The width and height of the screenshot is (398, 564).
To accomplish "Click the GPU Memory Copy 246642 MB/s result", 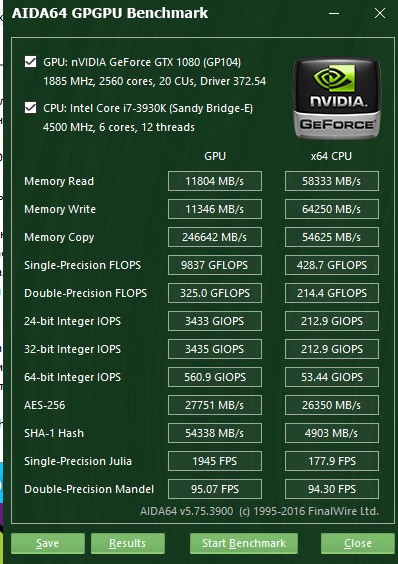I will [x=215, y=237].
